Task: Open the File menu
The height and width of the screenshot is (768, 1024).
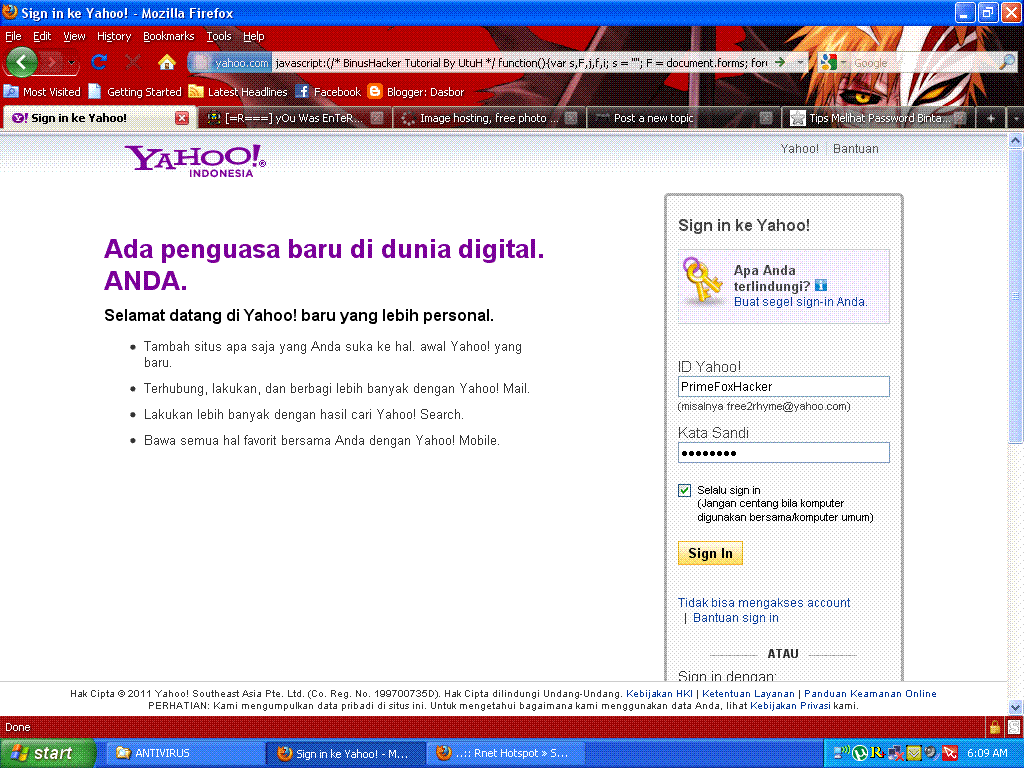Action: click(13, 37)
